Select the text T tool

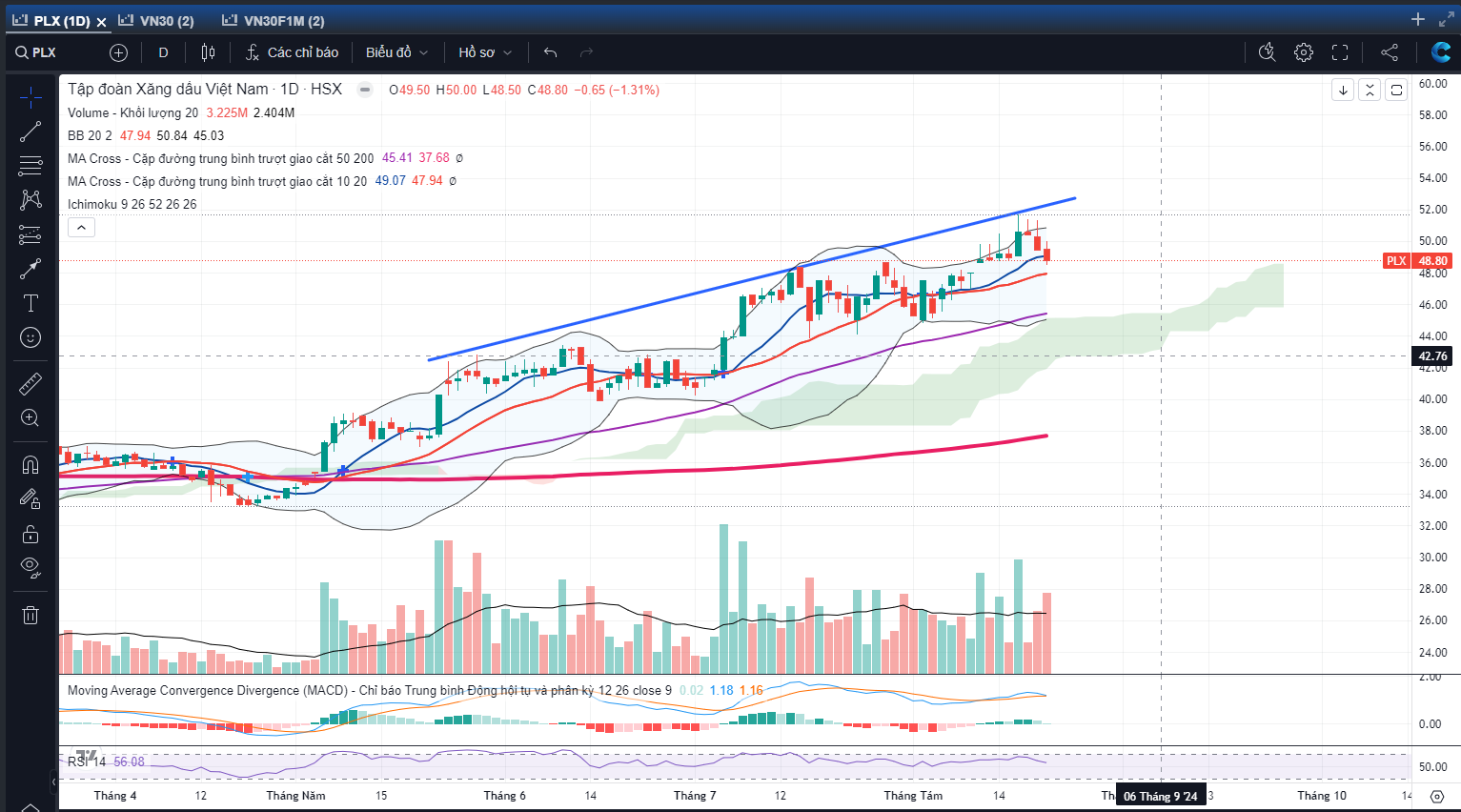(30, 303)
